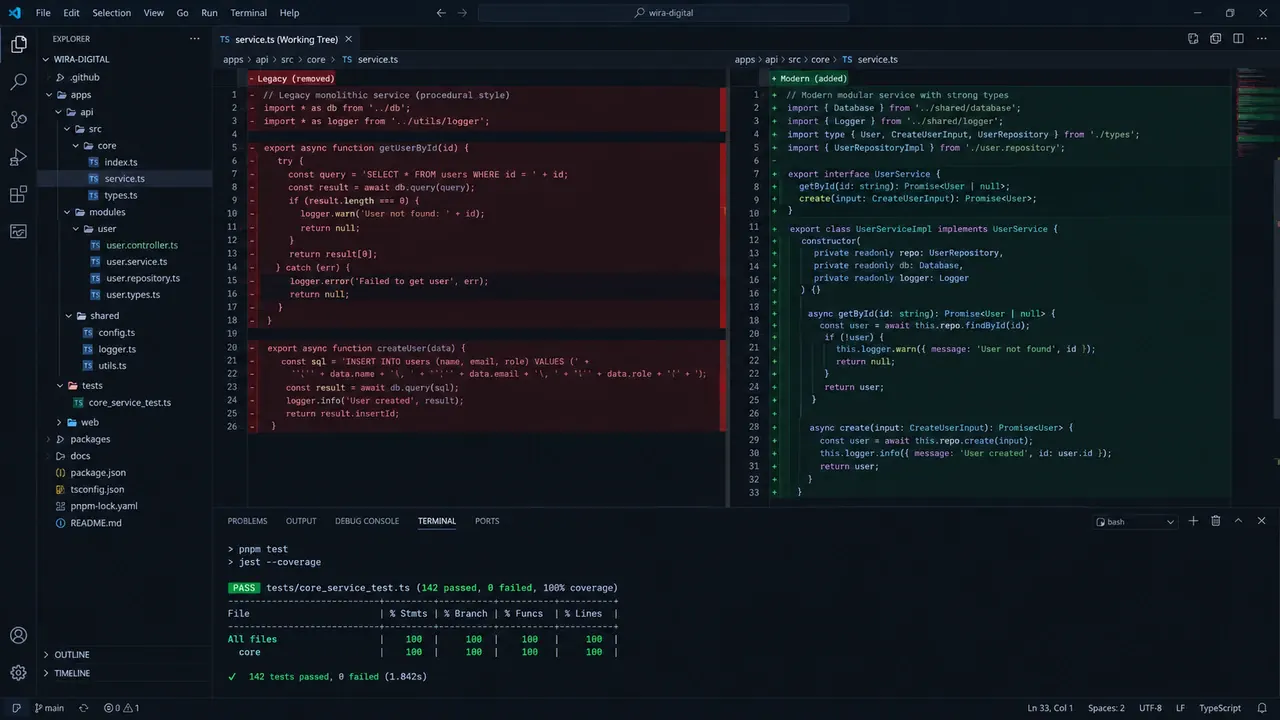Open the Terminal menu
The image size is (1280, 720).
(248, 13)
